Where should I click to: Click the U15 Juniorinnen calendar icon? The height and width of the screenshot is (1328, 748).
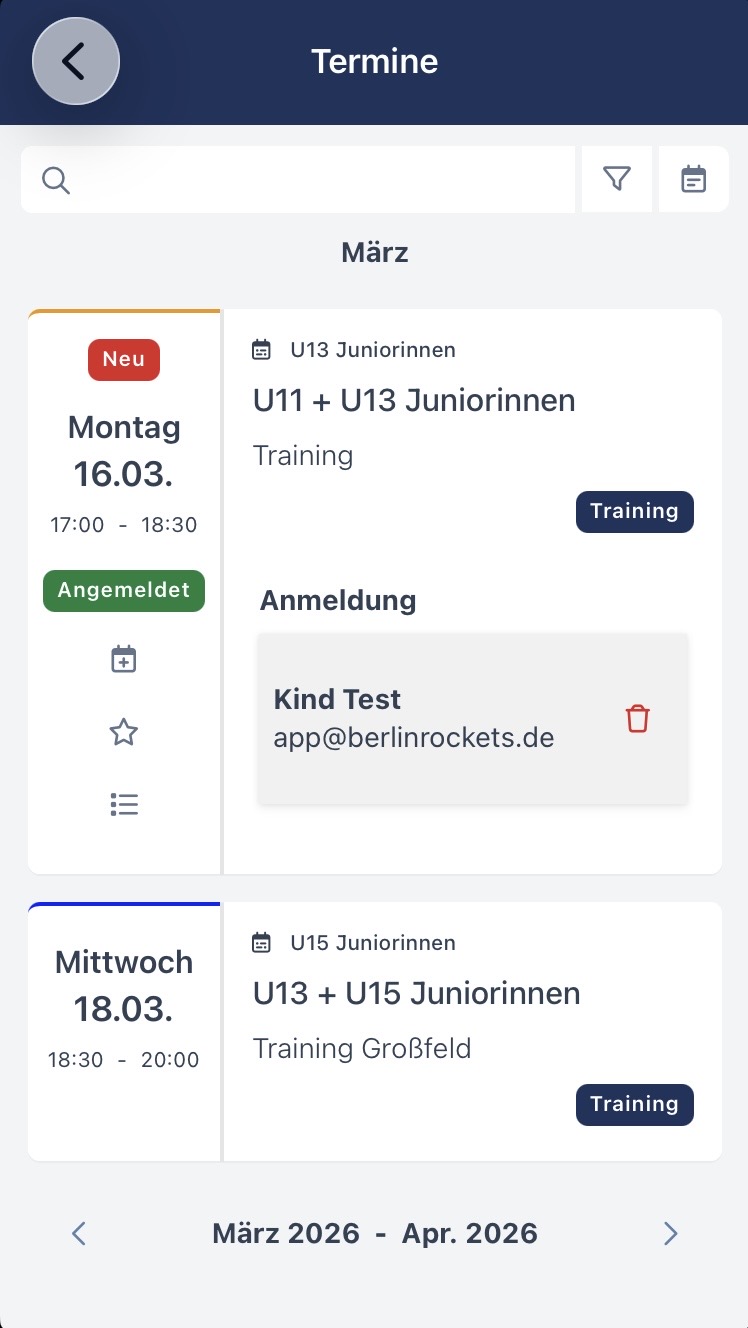click(x=261, y=943)
